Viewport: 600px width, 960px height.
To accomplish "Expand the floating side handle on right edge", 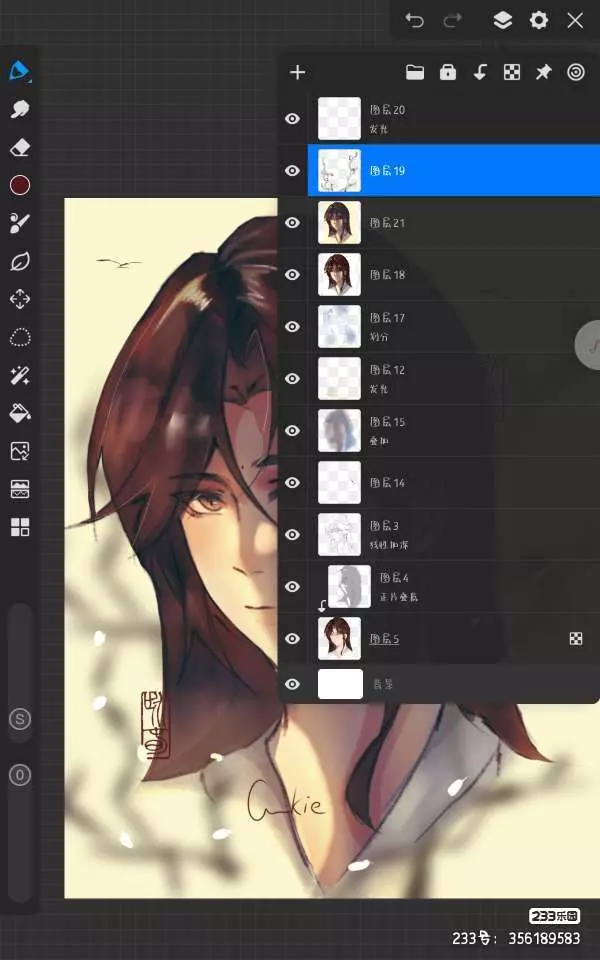I will click(589, 345).
